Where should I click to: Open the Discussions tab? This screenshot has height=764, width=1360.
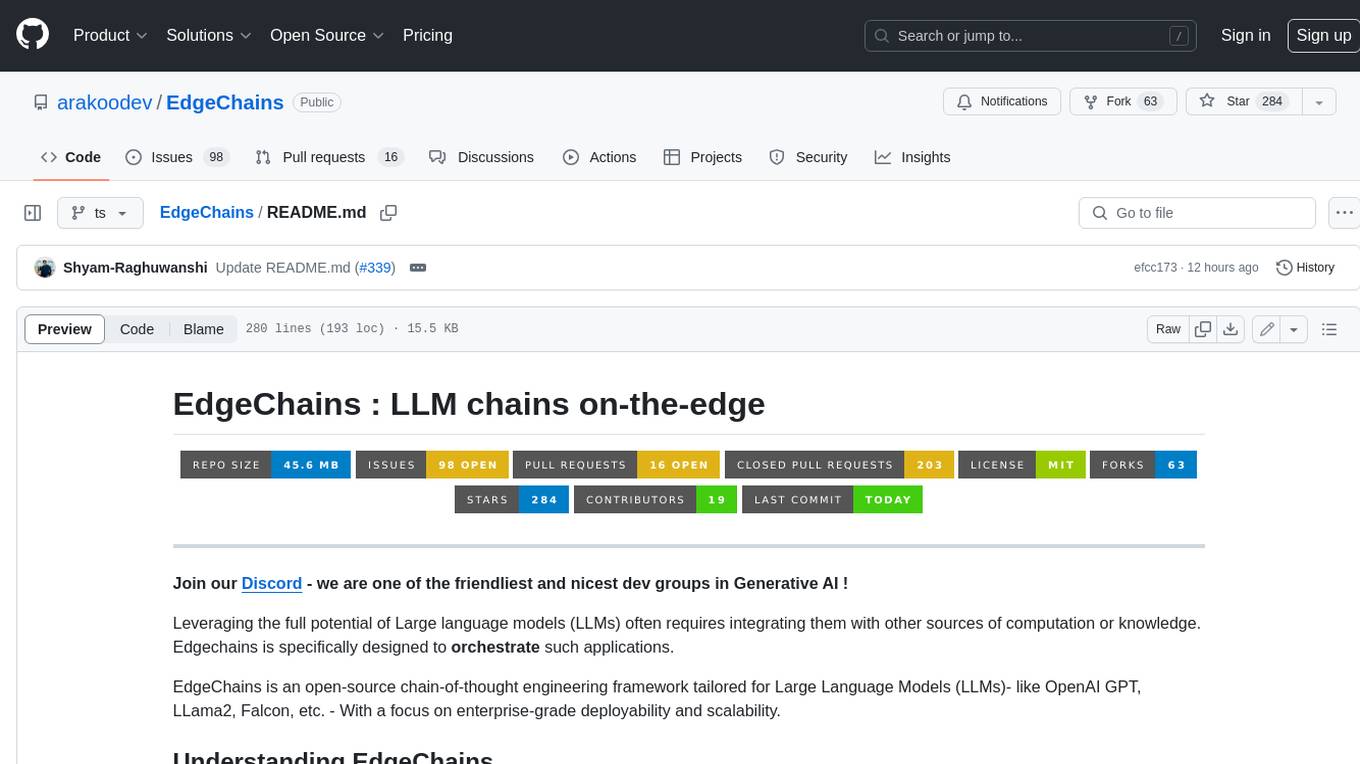click(x=481, y=157)
